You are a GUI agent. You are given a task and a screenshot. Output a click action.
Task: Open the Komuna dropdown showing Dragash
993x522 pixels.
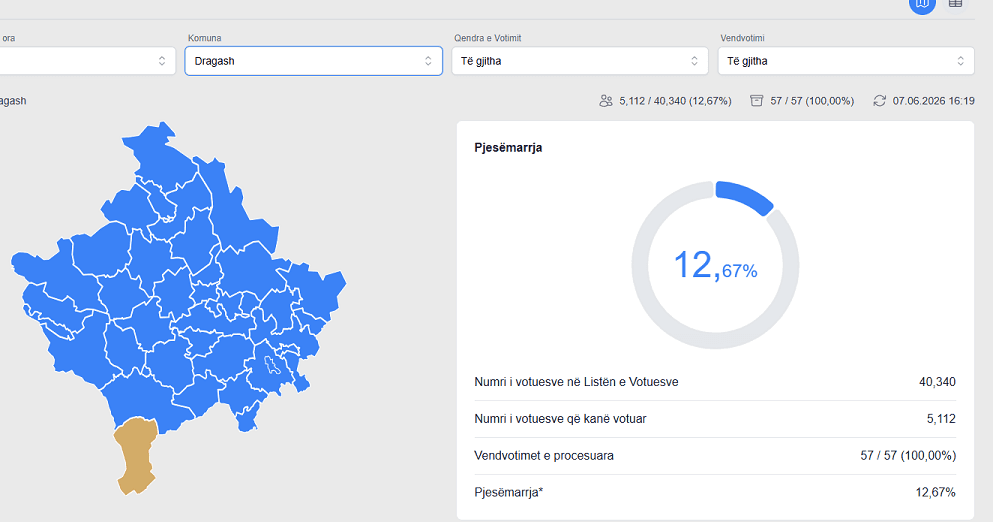(313, 61)
